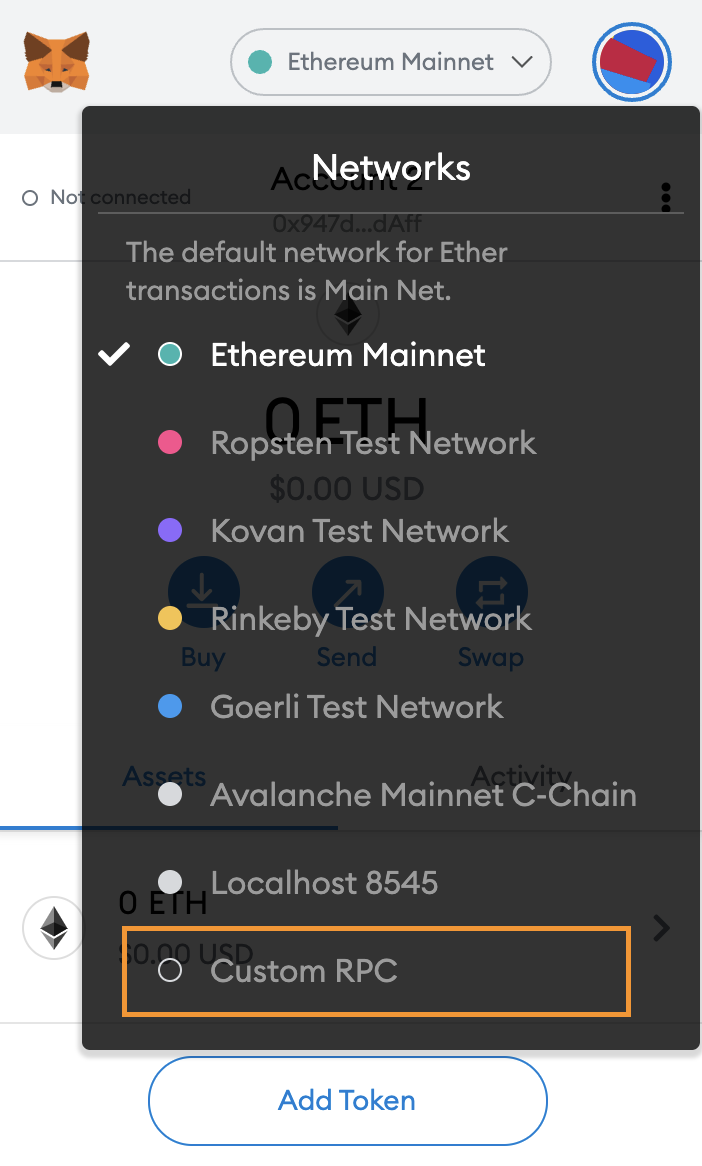
Task: Open the ETH asset details chevron
Action: [661, 927]
